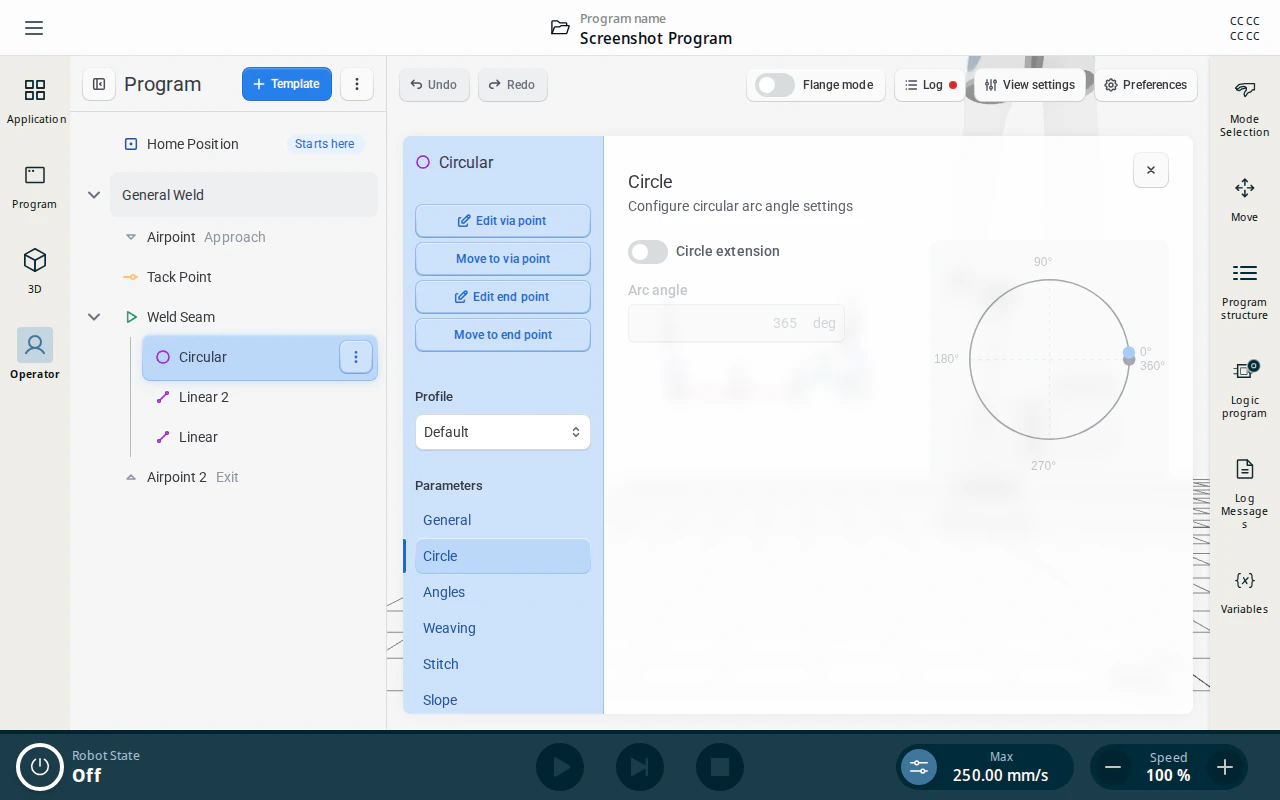
Task: Select the Operator sidebar icon
Action: pos(35,353)
